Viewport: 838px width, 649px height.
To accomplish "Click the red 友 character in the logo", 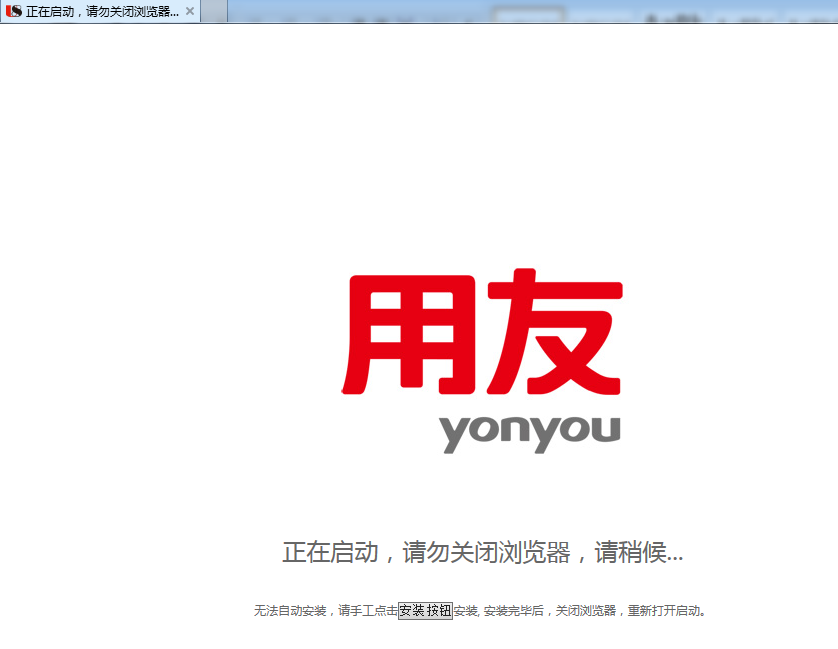I will tap(556, 332).
